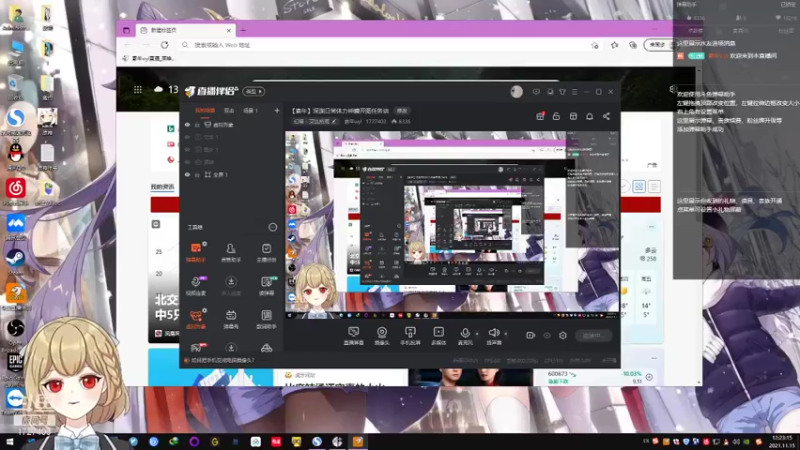The image size is (800, 450).
Task: Toggle lock on the 全屏 1 source
Action: [x=197, y=174]
